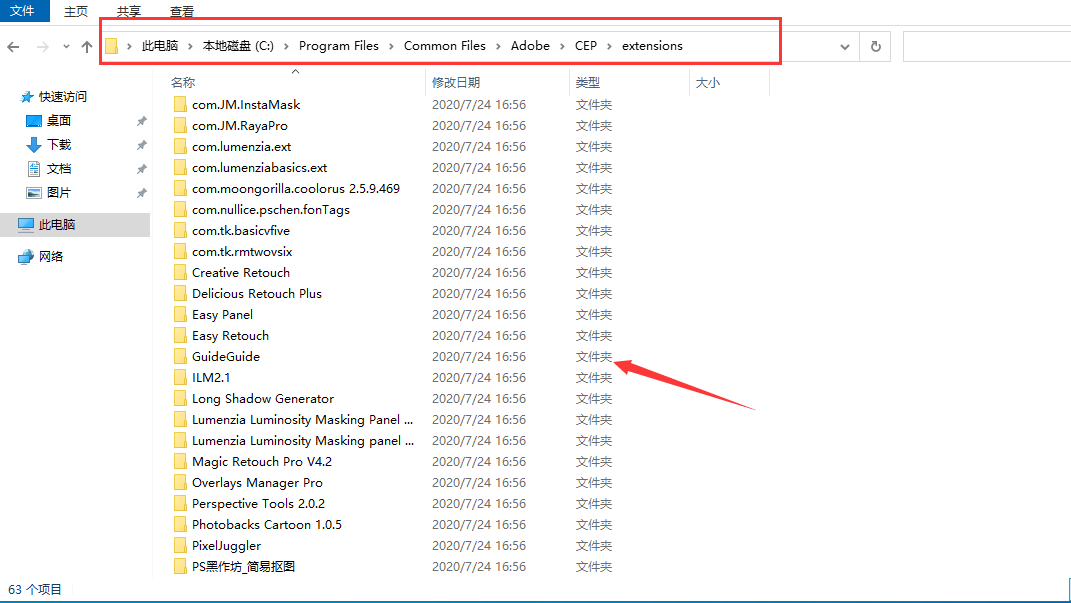Screen dimensions: 1071x603
Task: Select Perspective Tools 2.0.2 folder name
Action: click(259, 504)
